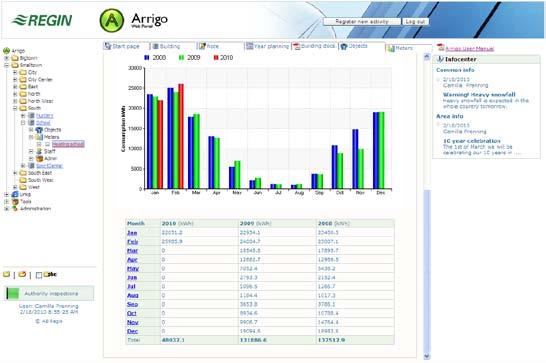
Task: Open the Arrigo User Manual link
Action: pyautogui.click(x=469, y=49)
